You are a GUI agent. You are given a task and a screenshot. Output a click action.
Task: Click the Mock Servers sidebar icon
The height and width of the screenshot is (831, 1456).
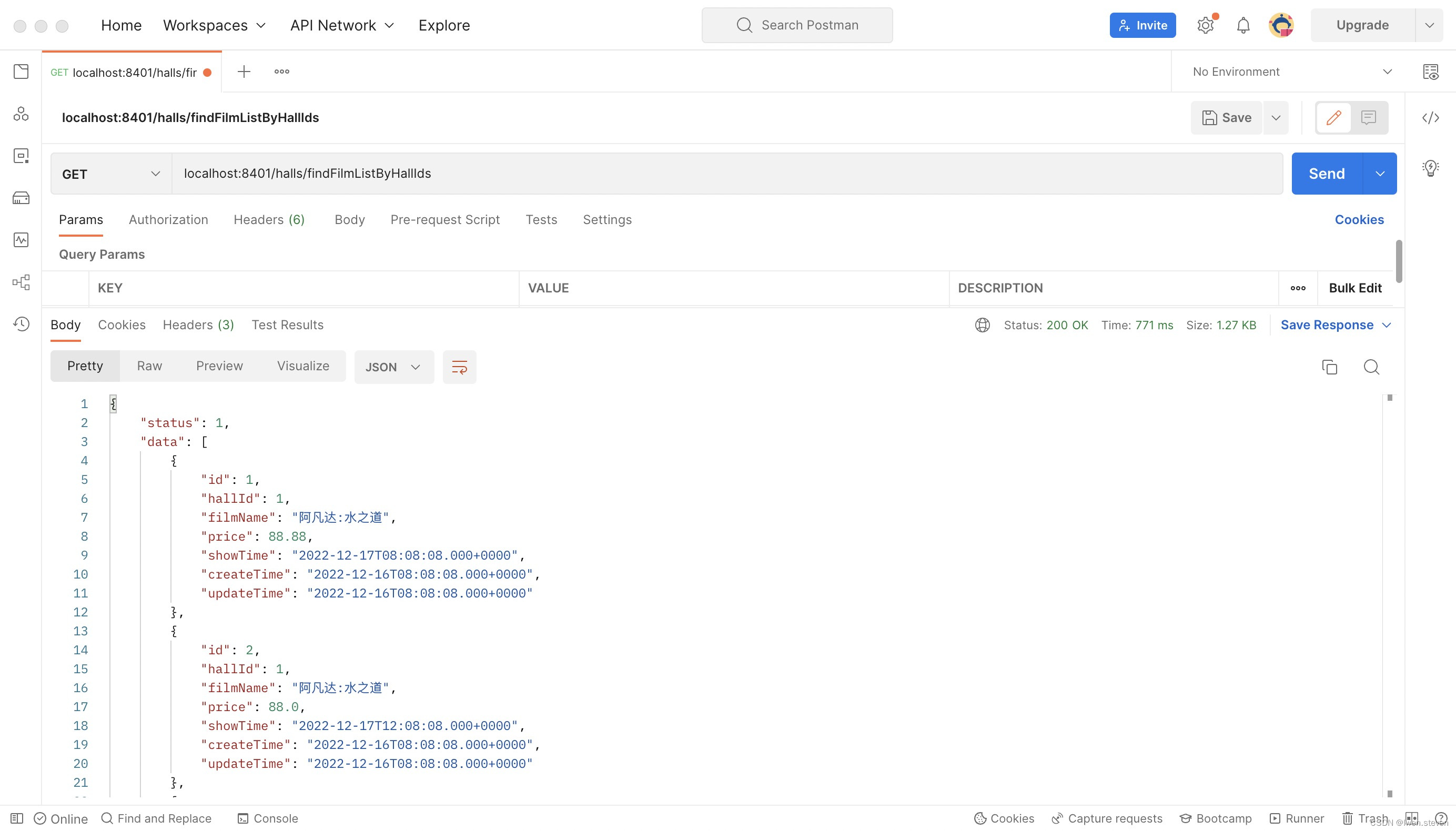click(x=21, y=198)
